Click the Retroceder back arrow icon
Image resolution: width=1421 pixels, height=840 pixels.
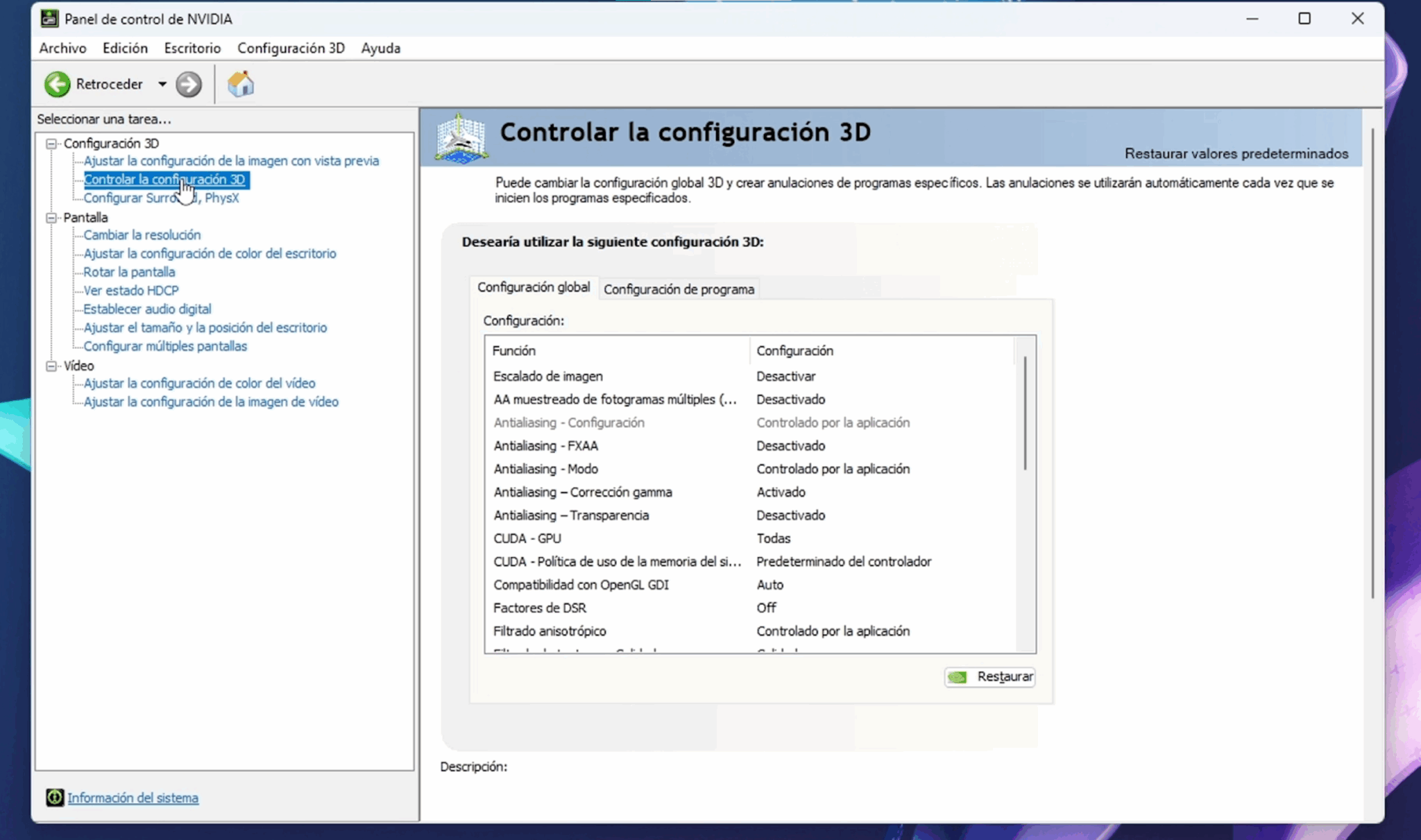click(58, 83)
